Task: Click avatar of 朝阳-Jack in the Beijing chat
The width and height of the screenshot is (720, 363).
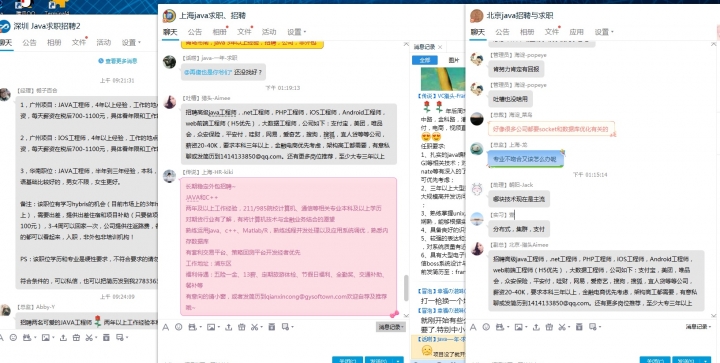Action: tap(477, 189)
